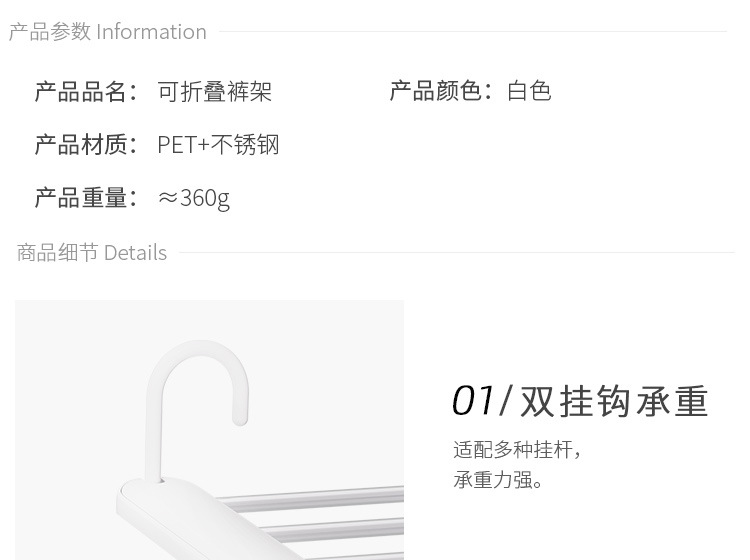Click the weight value ≈360g
The image size is (750, 560).
coord(194,198)
